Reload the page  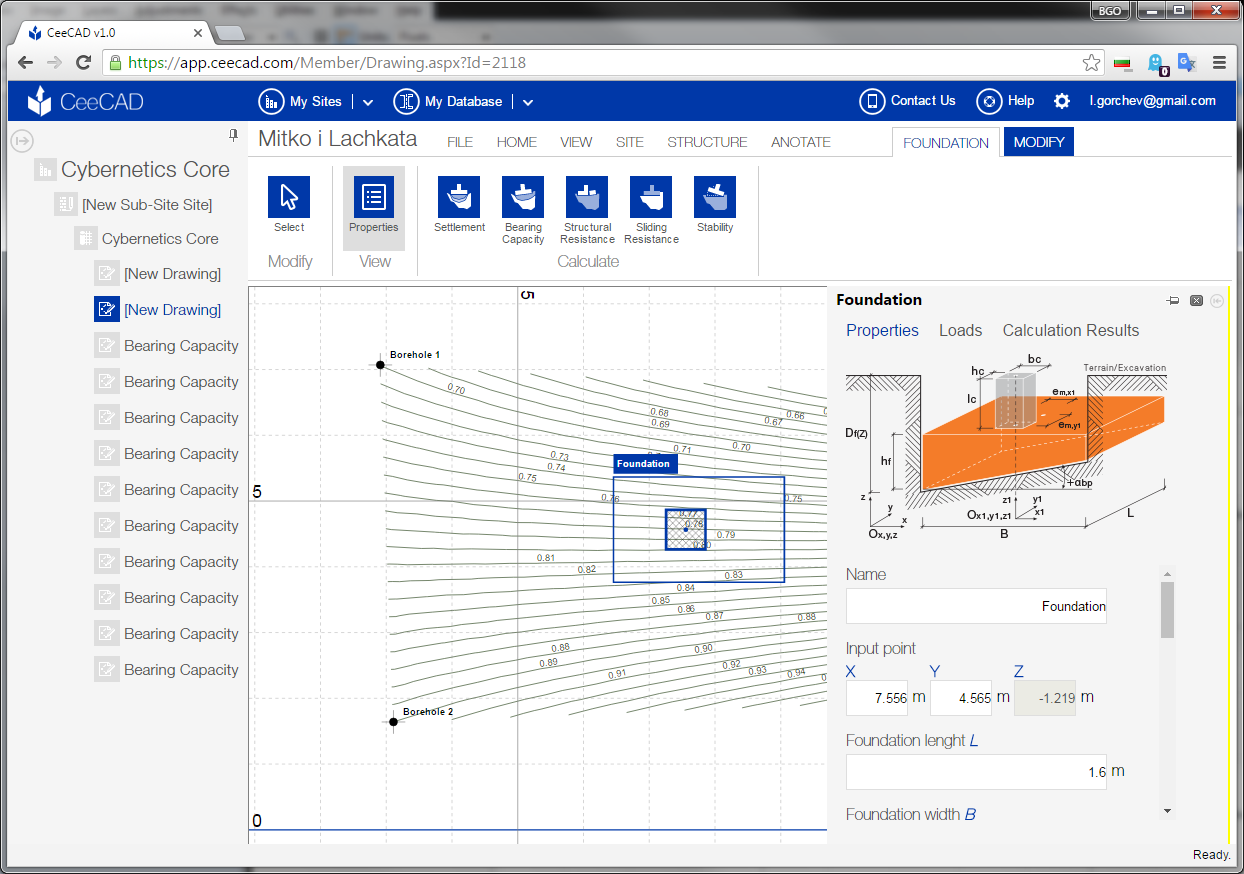click(x=84, y=63)
